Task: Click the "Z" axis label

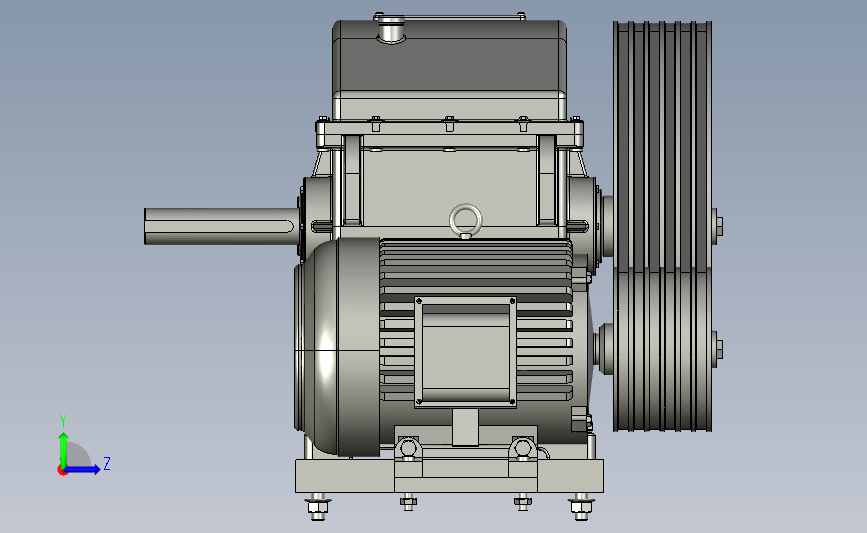Action: pyautogui.click(x=107, y=463)
